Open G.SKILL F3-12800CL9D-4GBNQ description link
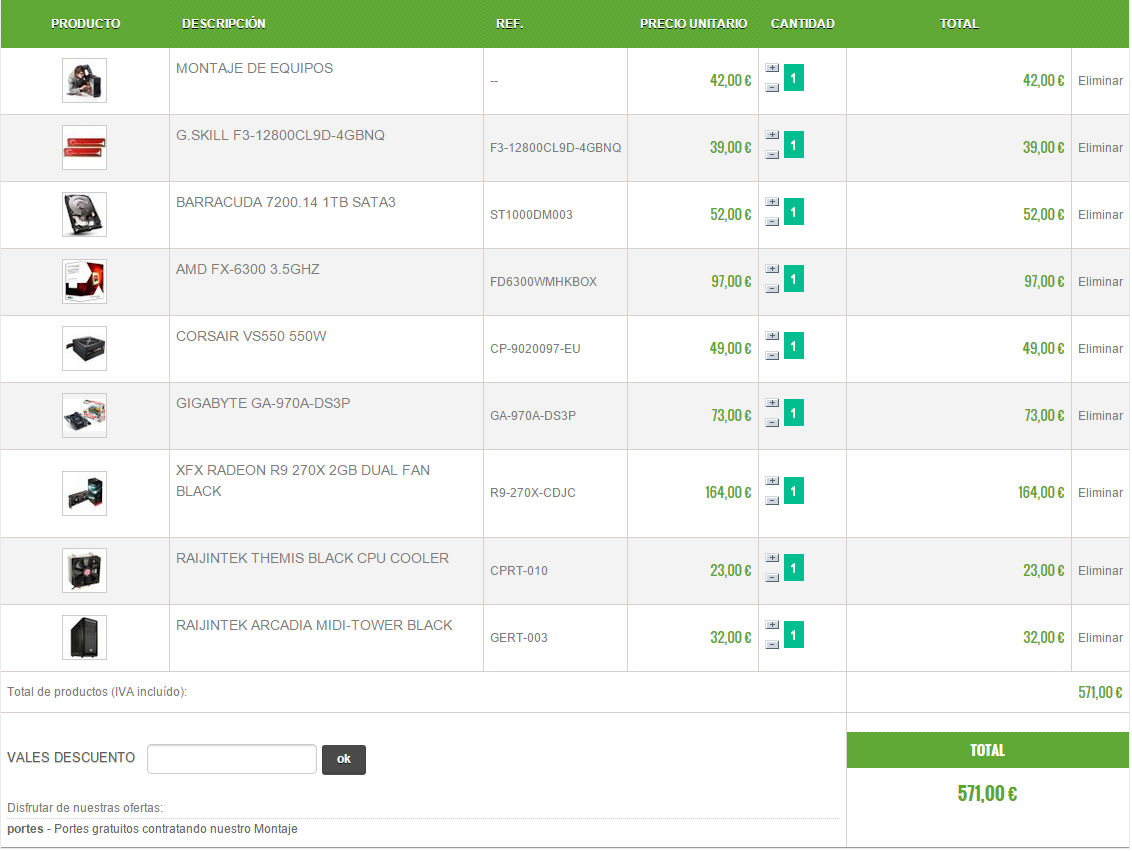1132x851 pixels. click(x=280, y=136)
